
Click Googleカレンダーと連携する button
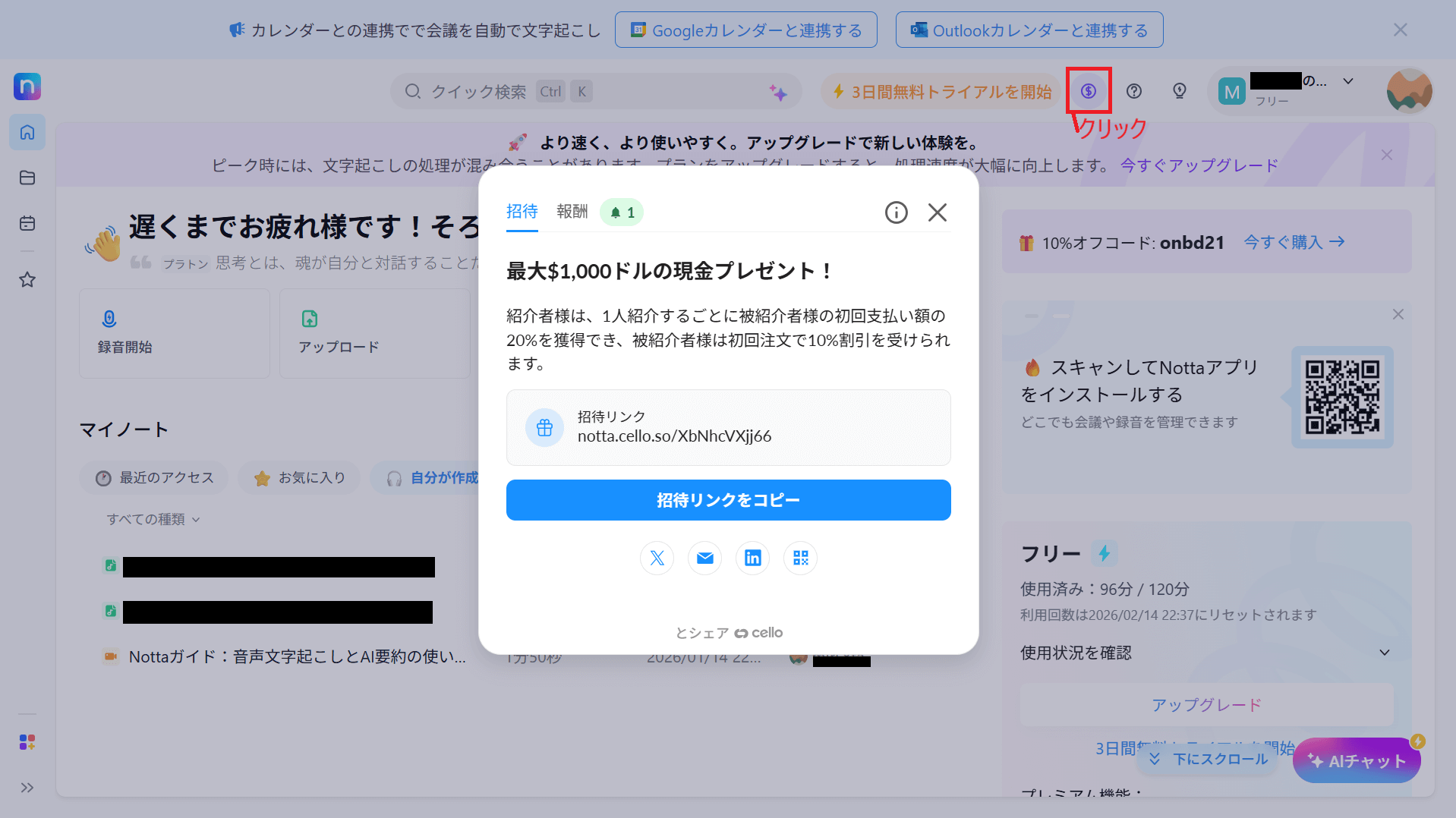click(x=745, y=30)
